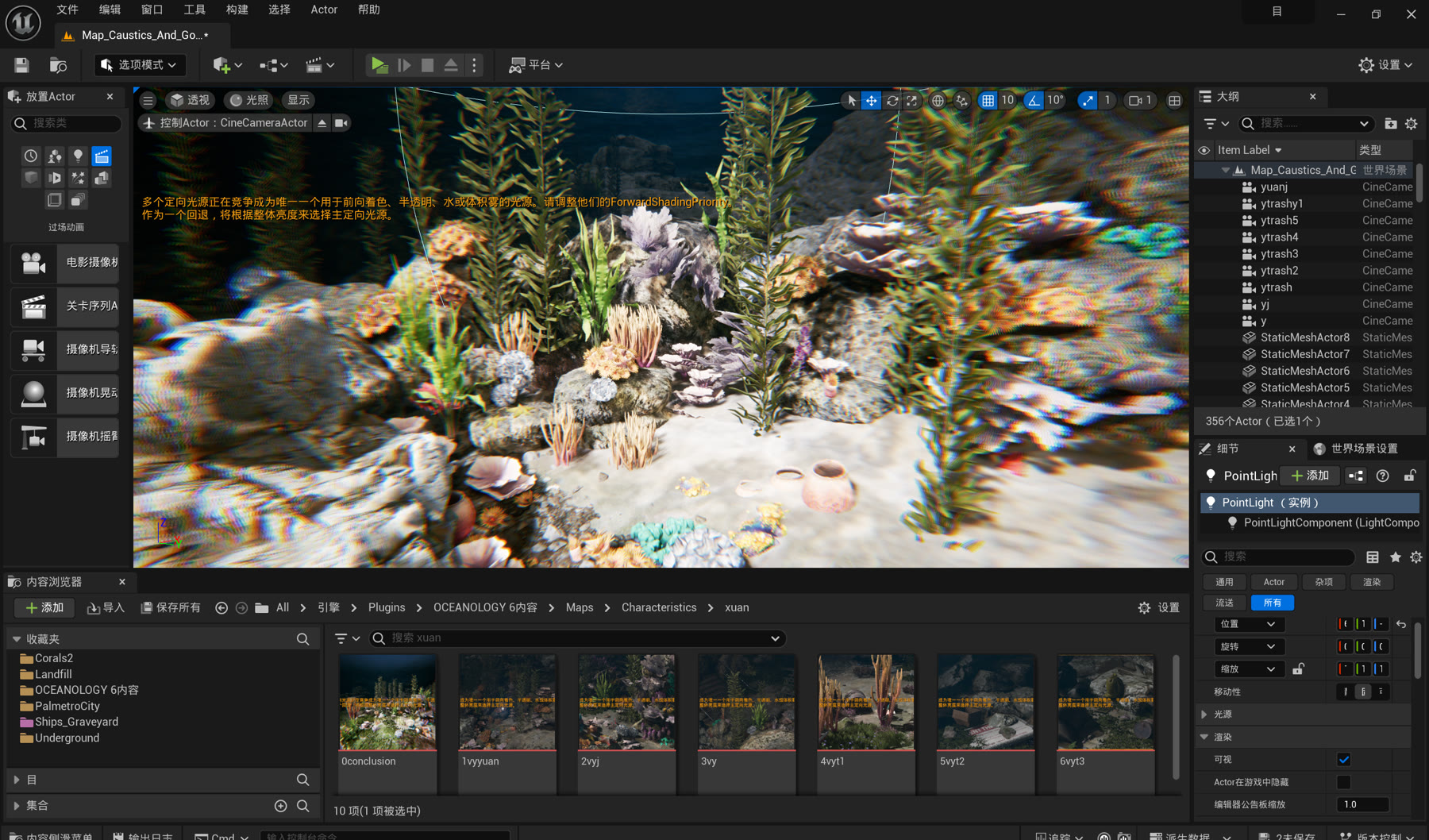The height and width of the screenshot is (840, 1429).
Task: Open Outliner settings gear
Action: point(1411,124)
